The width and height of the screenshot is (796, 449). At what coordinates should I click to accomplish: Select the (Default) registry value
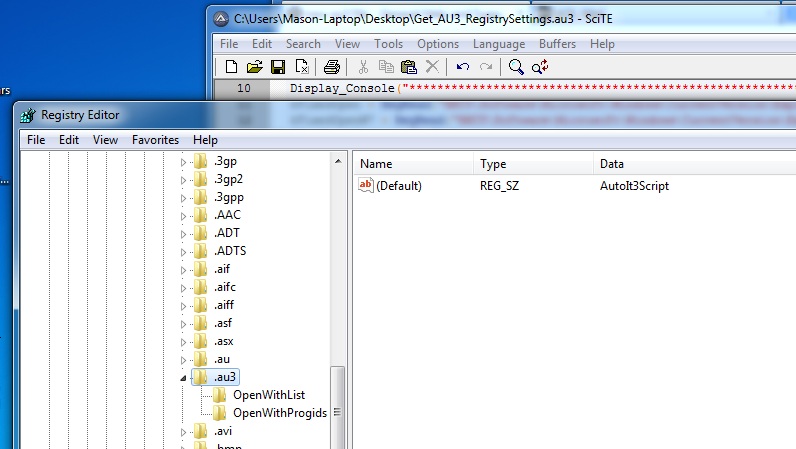(x=398, y=186)
